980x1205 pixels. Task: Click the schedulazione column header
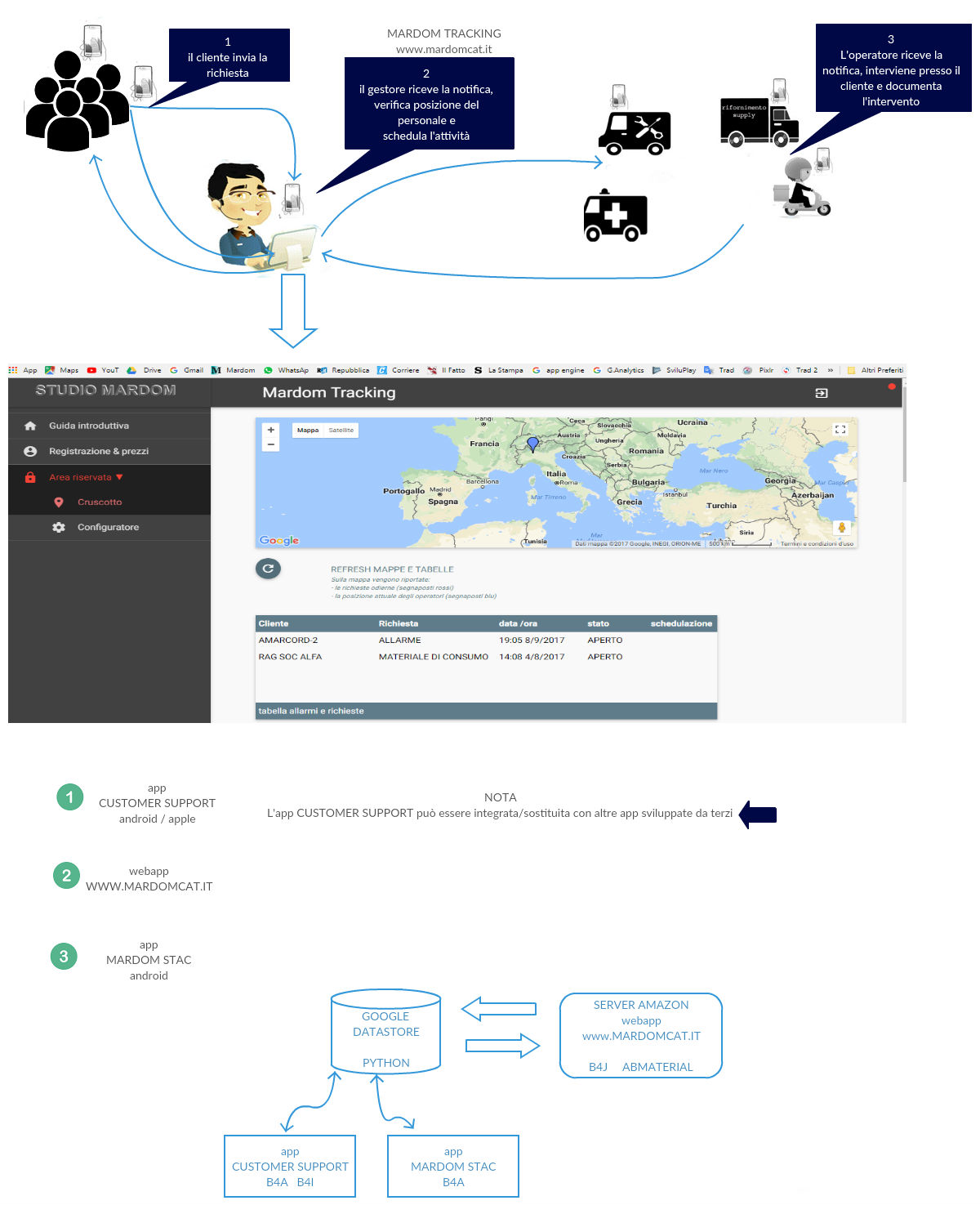tap(681, 623)
